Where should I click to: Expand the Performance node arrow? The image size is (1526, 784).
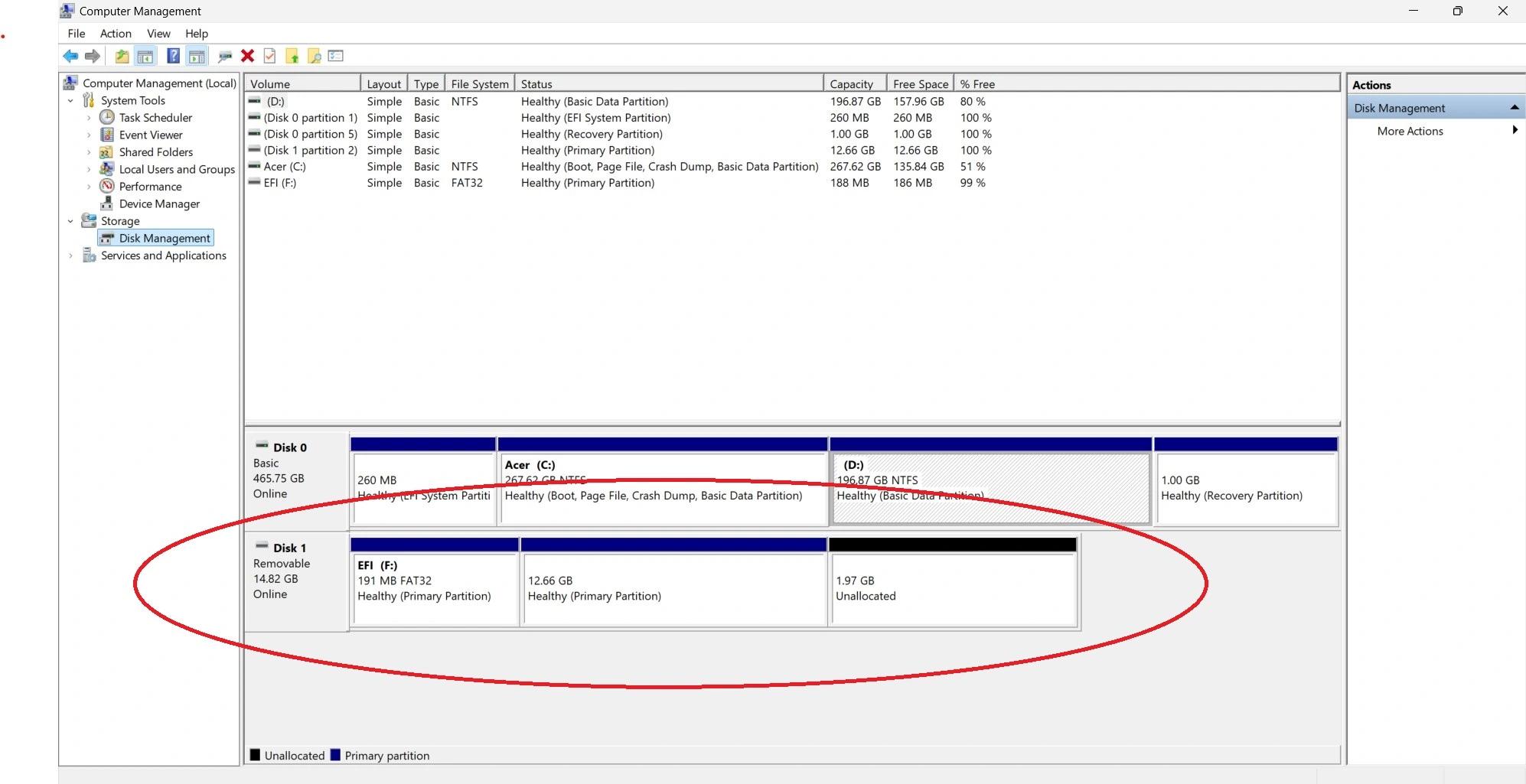tap(89, 187)
